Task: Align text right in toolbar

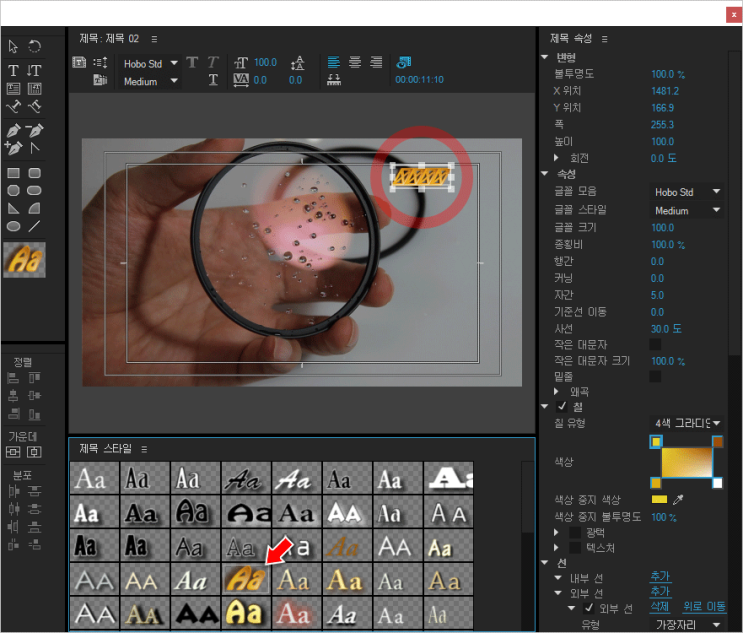Action: click(376, 62)
